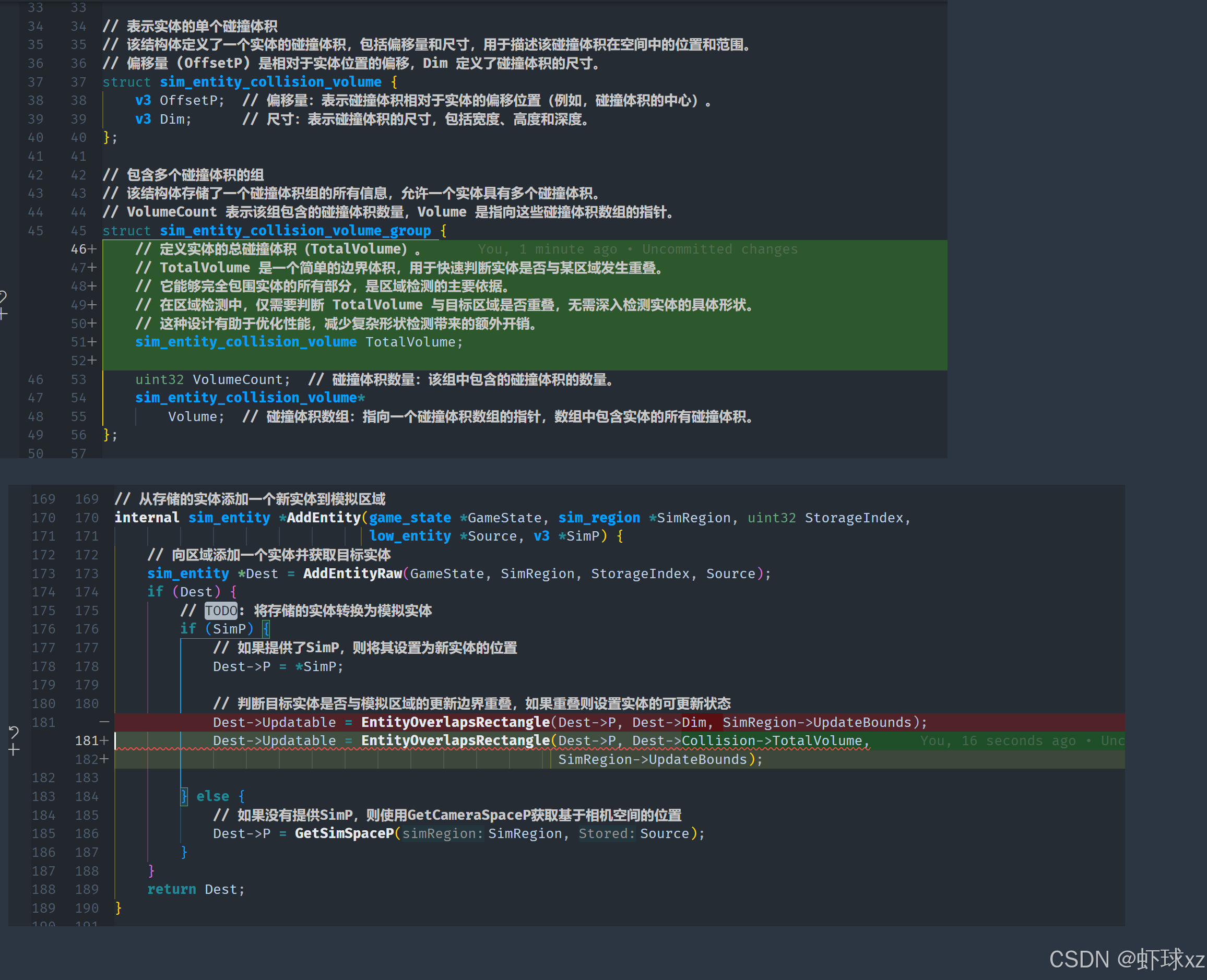1207x980 pixels.
Task: Click sim_entity_collision_volume* type on line 54
Action: click(x=250, y=398)
